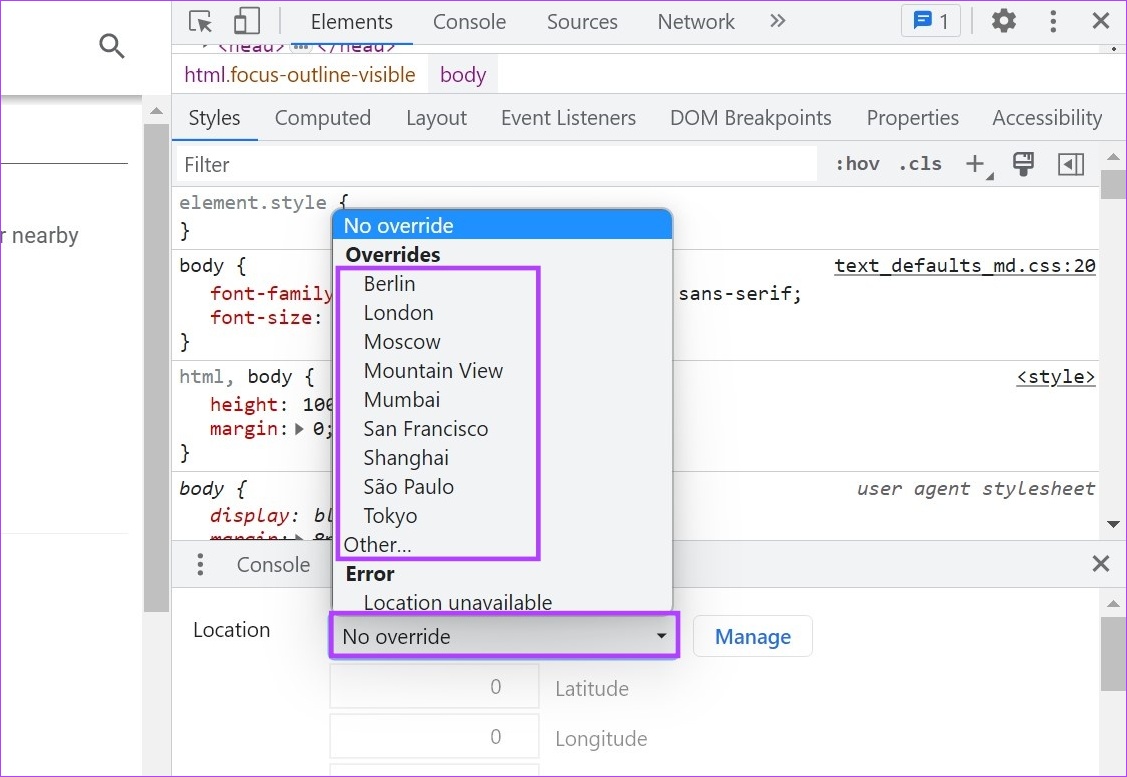Image resolution: width=1127 pixels, height=777 pixels.
Task: Toggle the device toolbar
Action: [x=246, y=21]
